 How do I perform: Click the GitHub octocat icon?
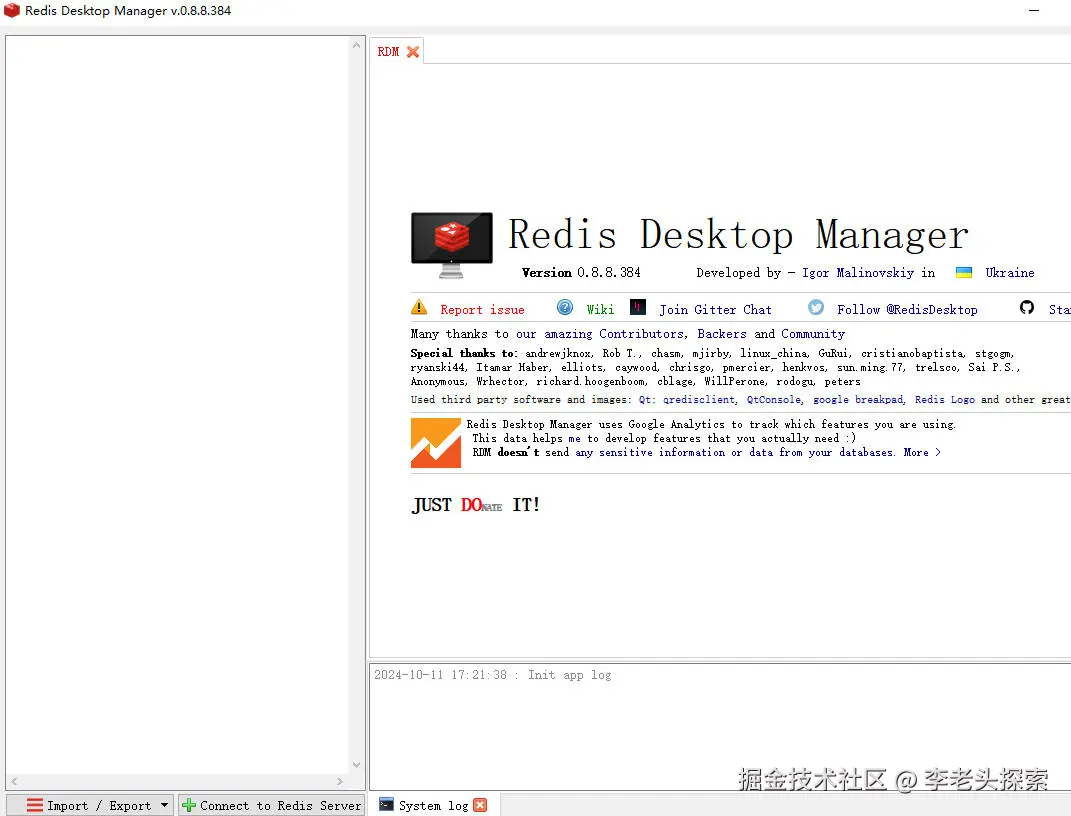[1027, 307]
